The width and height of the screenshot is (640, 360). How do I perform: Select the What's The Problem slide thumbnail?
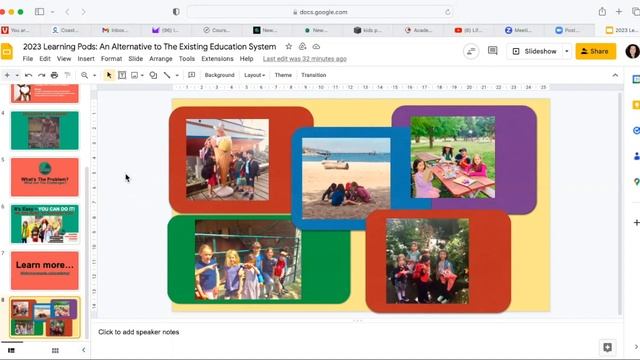point(44,177)
